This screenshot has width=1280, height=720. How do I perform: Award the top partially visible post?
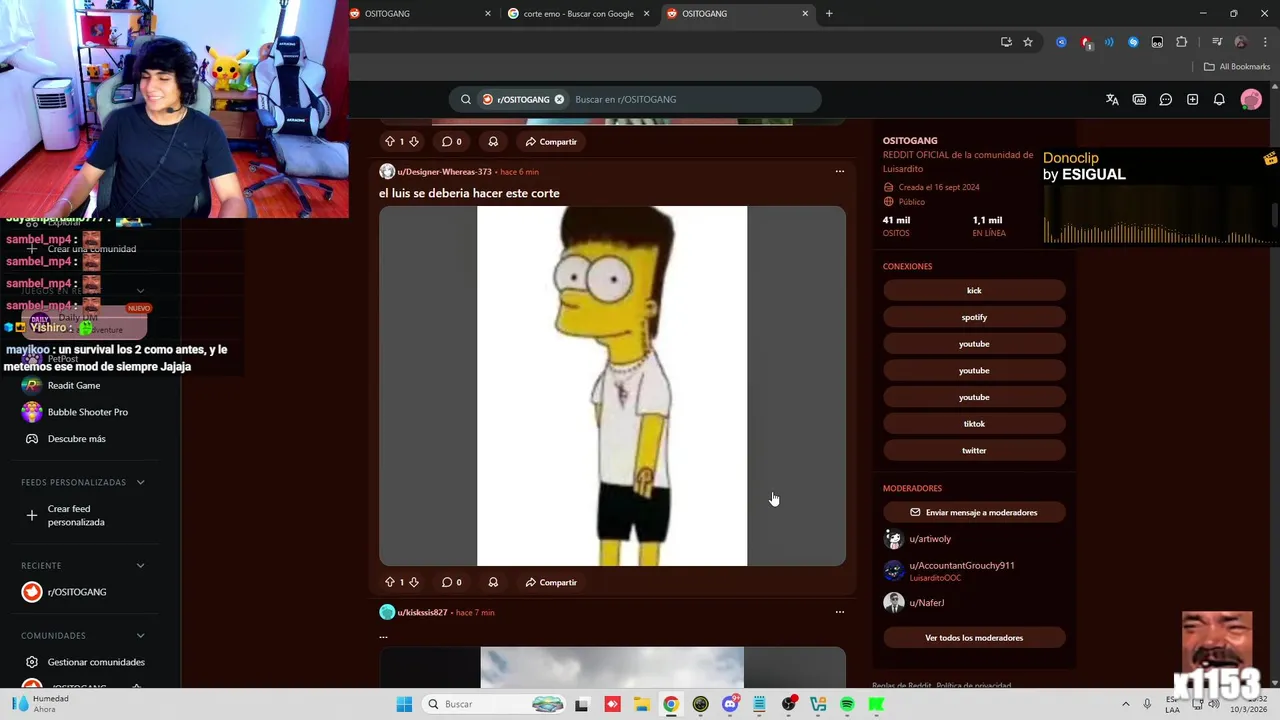(493, 142)
